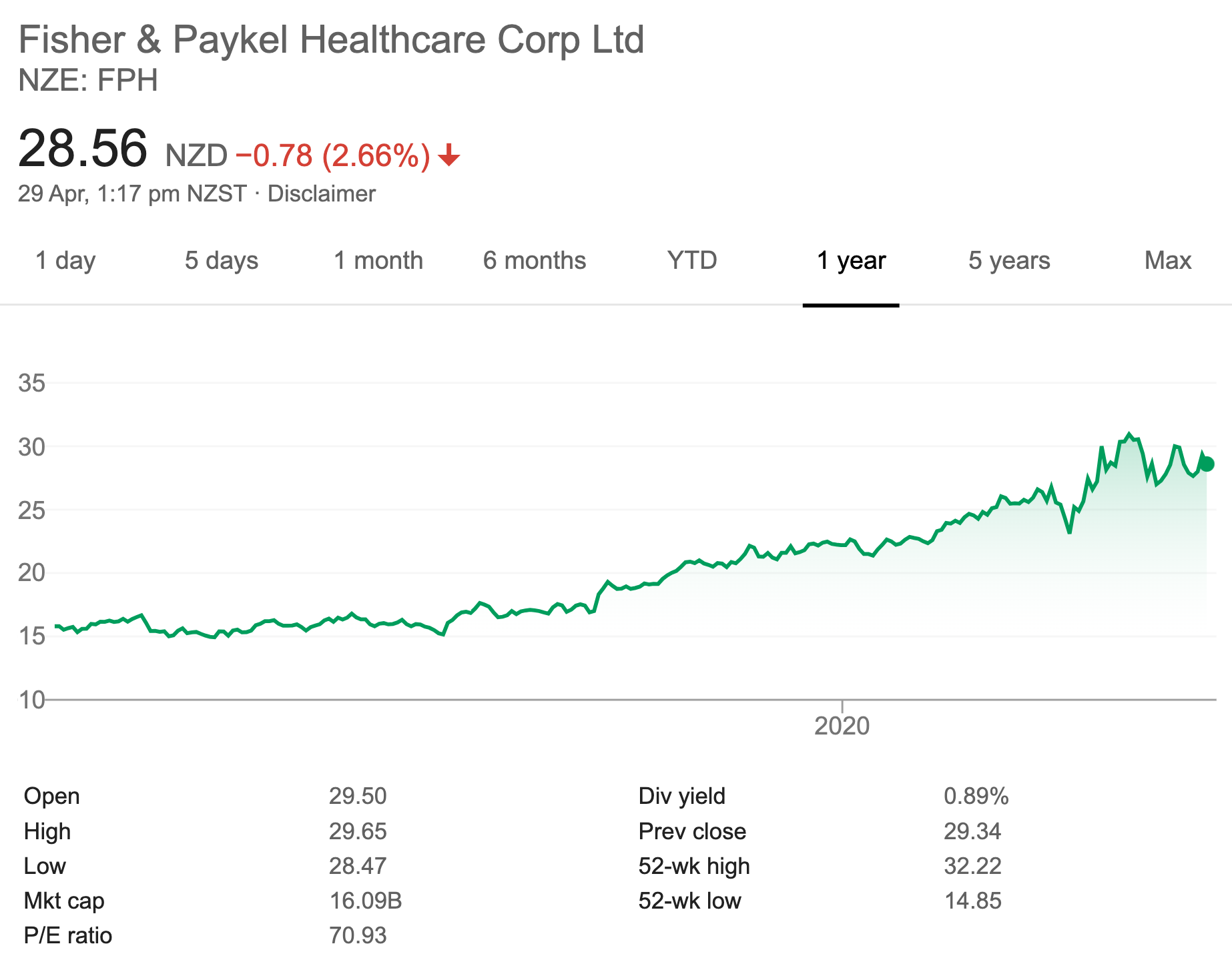Click the 52-wk high value 32.22
This screenshot has width=1232, height=966.
972,866
